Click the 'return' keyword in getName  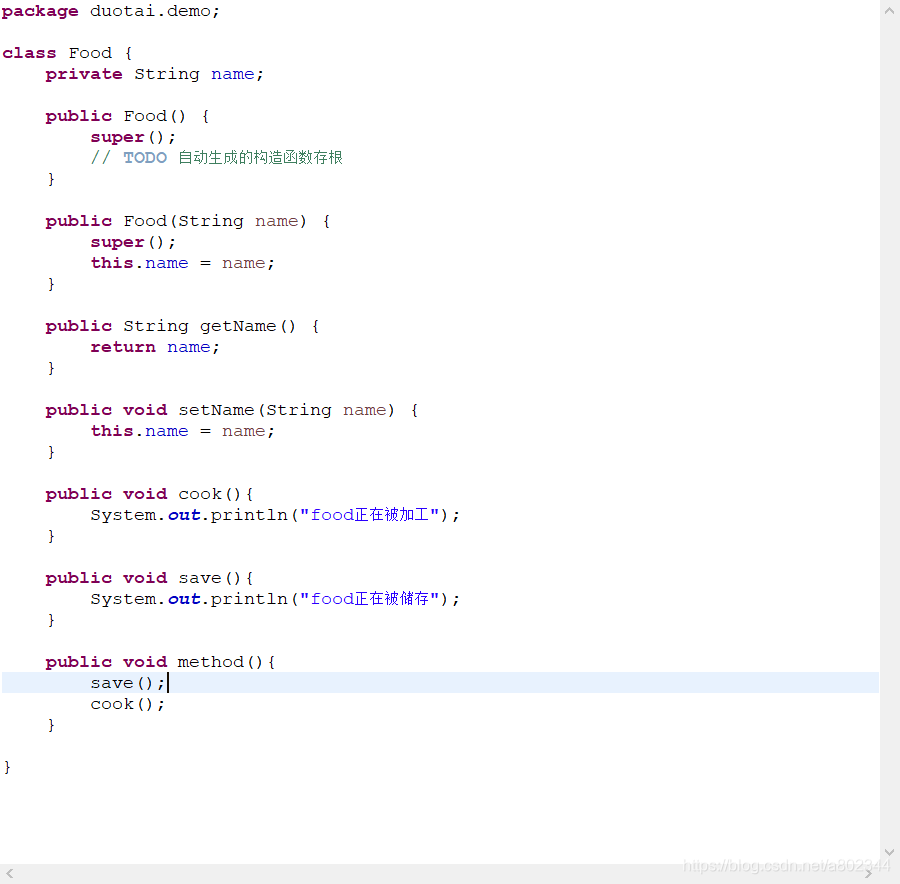(123, 347)
